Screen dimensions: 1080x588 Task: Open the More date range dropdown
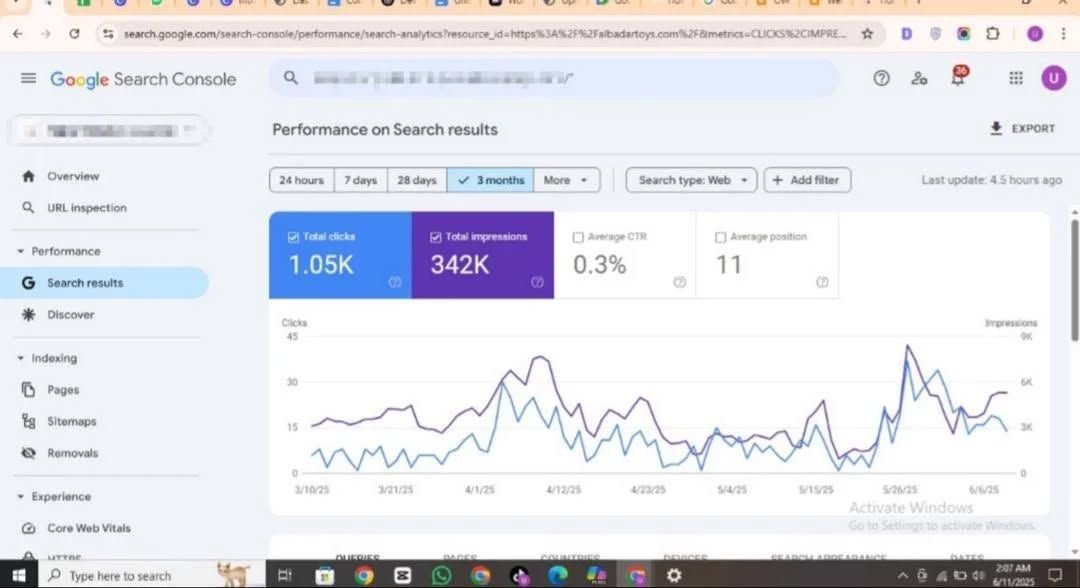566,180
